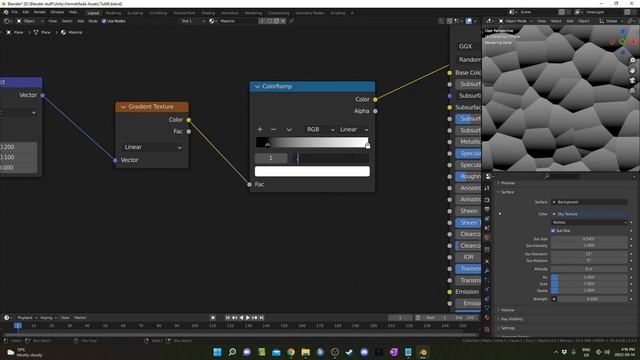640x360 pixels.
Task: Open the Tool properties tab at the top of the properties sidebar
Action: click(x=487, y=188)
